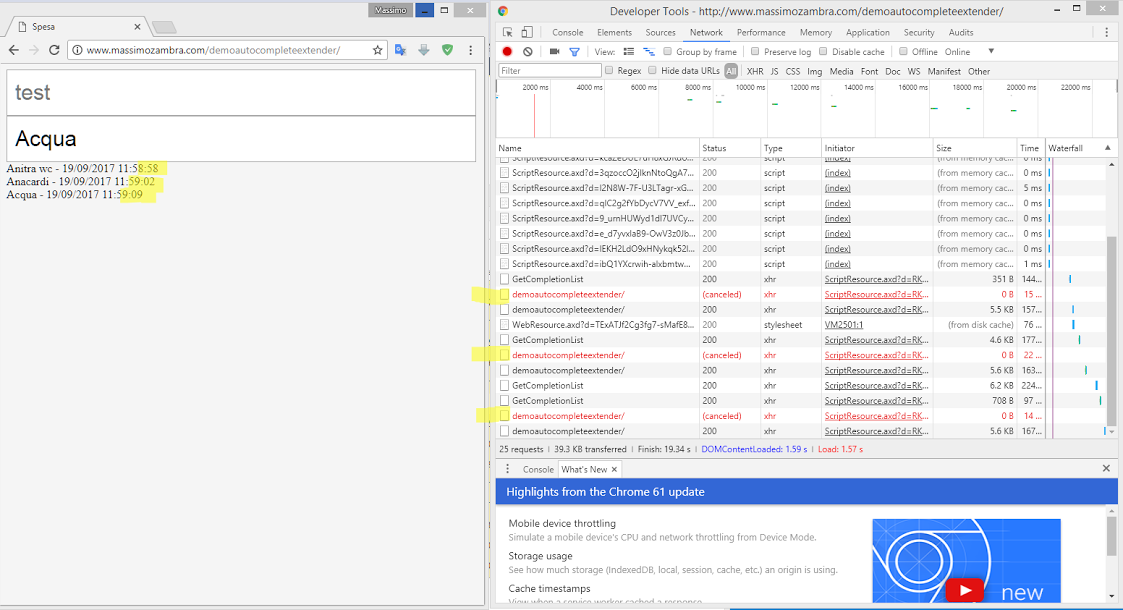The width and height of the screenshot is (1123, 610).
Task: Enable large request rows view icon
Action: [628, 51]
